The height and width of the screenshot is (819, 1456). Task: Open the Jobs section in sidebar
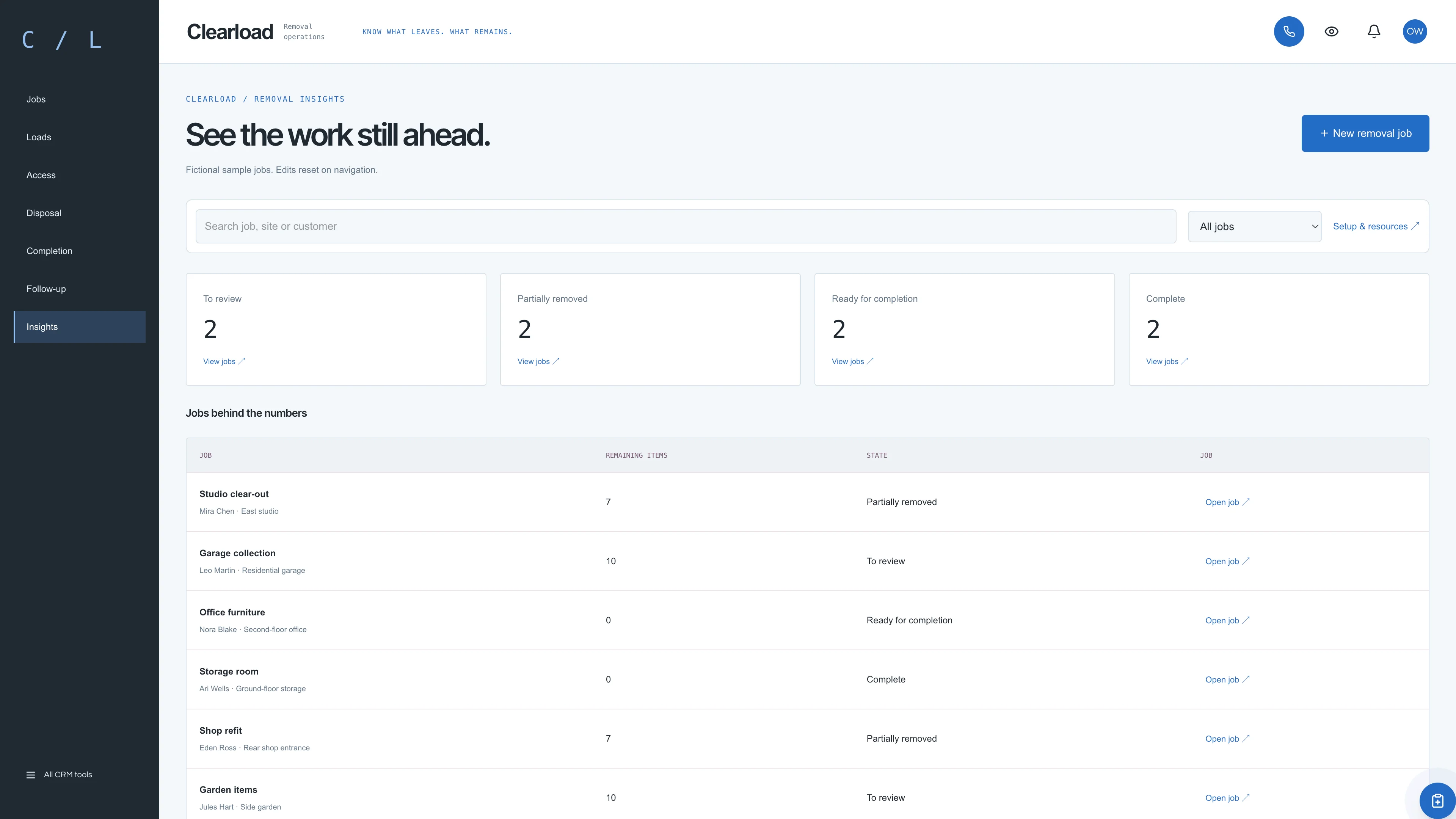80,99
